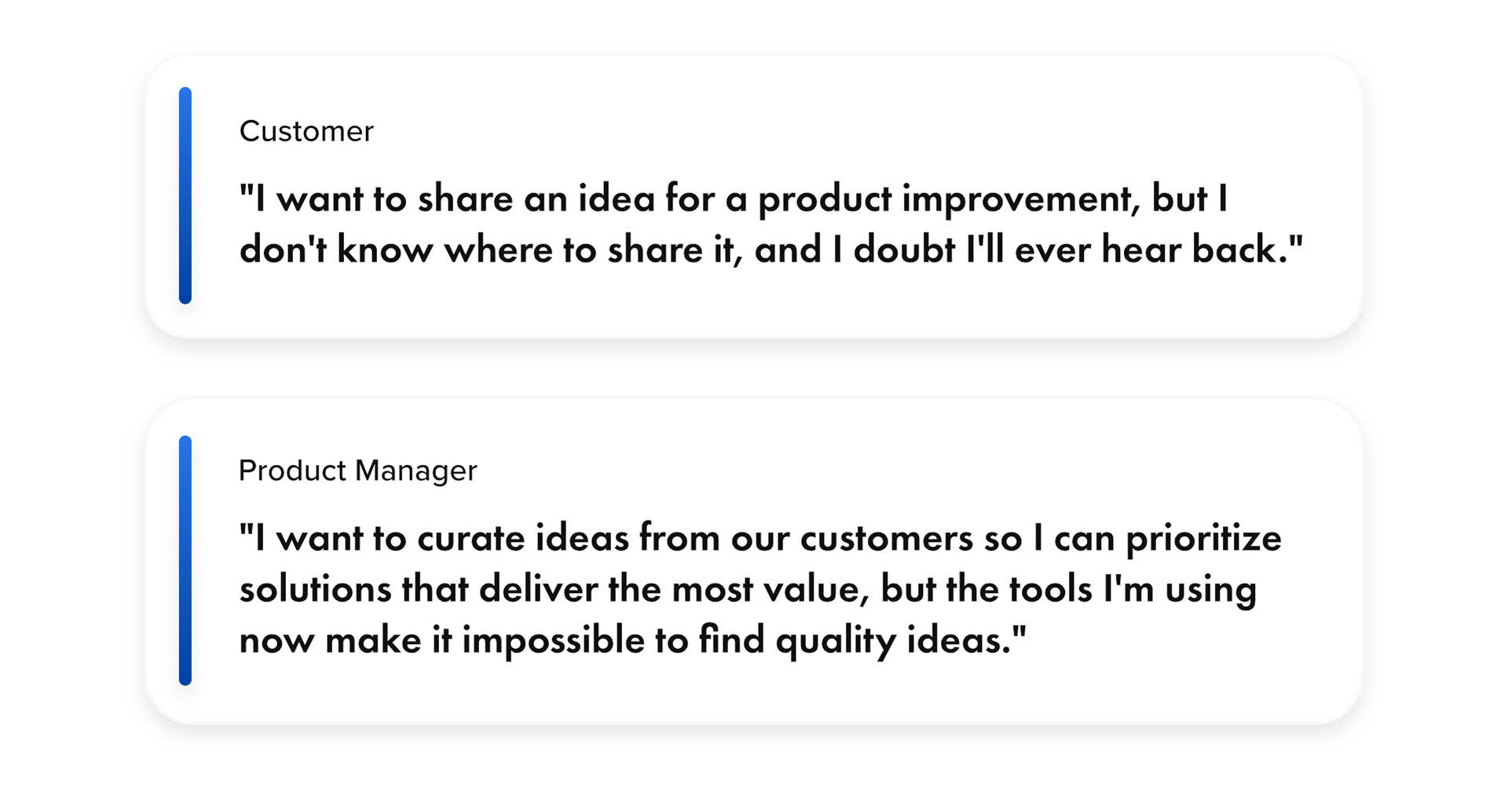Click blue accent bar on Customer card
The width and height of the screenshot is (1508, 812).
185,196
